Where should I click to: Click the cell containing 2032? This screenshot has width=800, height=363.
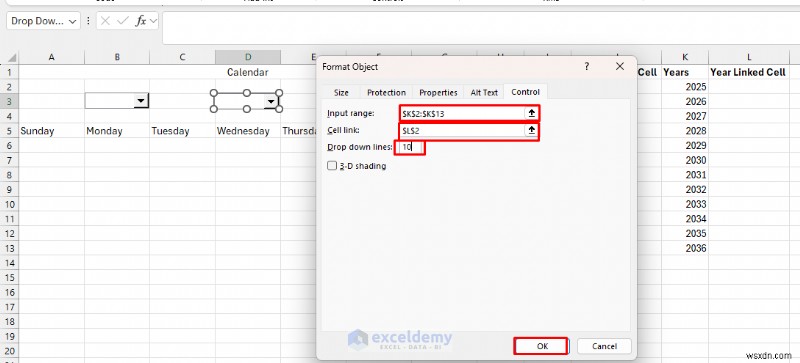tap(685, 190)
